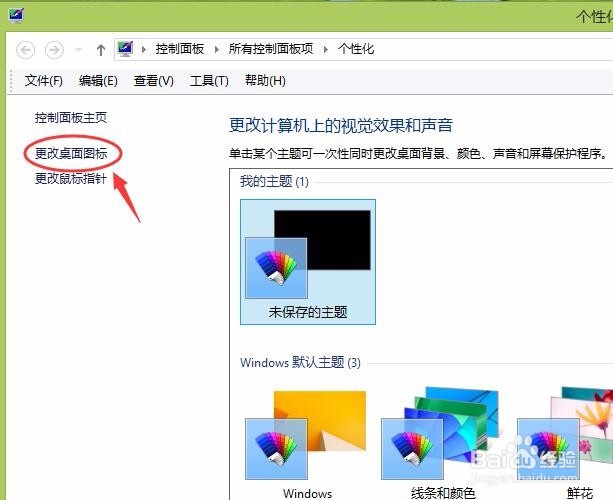Screen dimensions: 613x500
Task: Open 更改鼠标指针 link
Action: pos(71,178)
